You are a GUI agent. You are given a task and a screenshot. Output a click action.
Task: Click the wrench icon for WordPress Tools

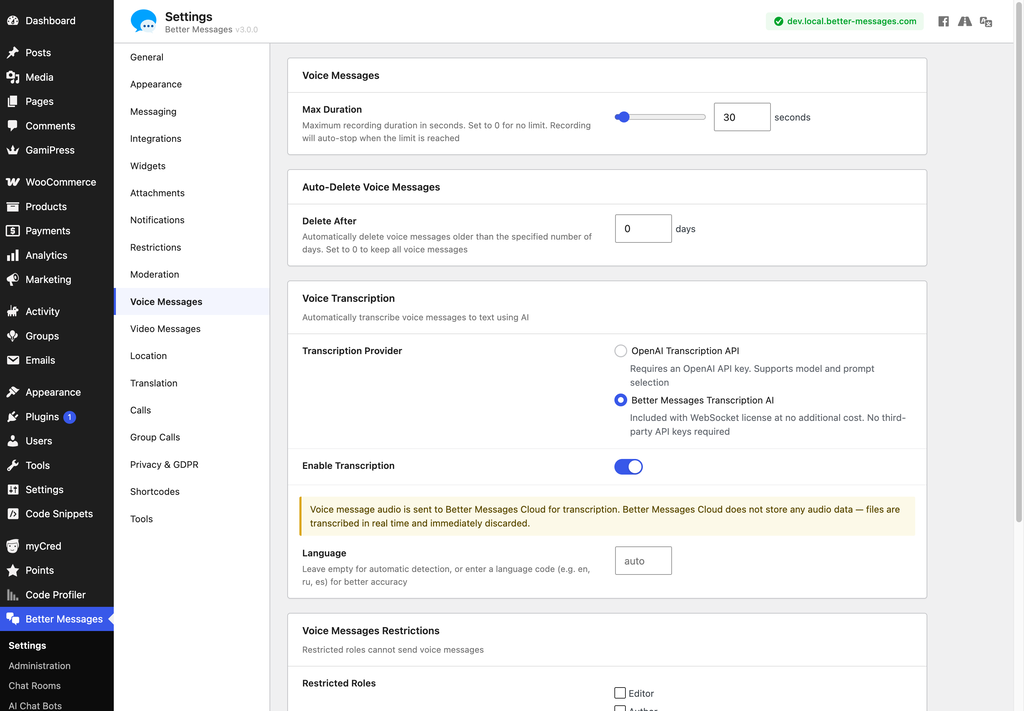tap(12, 466)
